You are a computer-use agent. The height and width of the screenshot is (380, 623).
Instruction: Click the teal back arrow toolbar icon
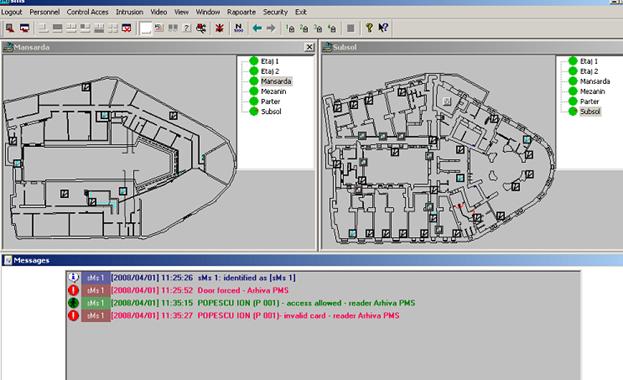257,28
